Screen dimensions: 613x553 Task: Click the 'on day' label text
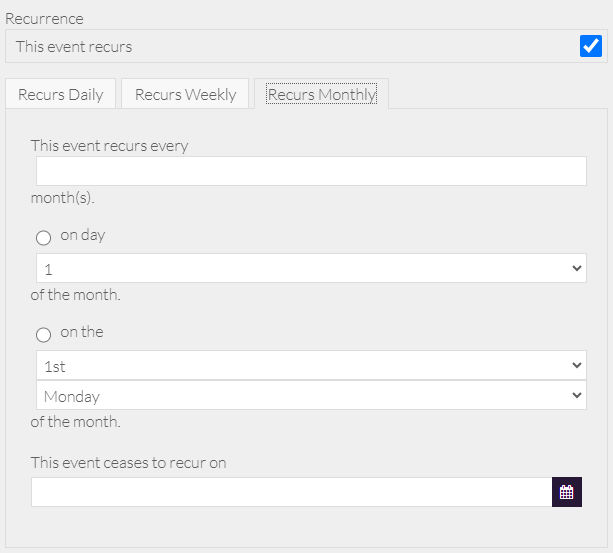point(83,236)
